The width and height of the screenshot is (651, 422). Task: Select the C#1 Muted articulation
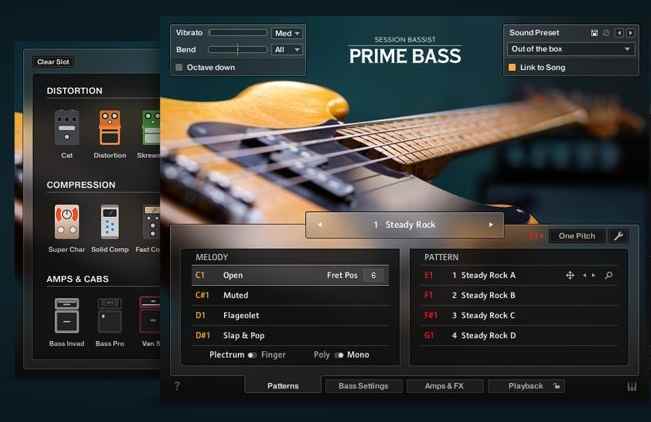[x=290, y=295]
